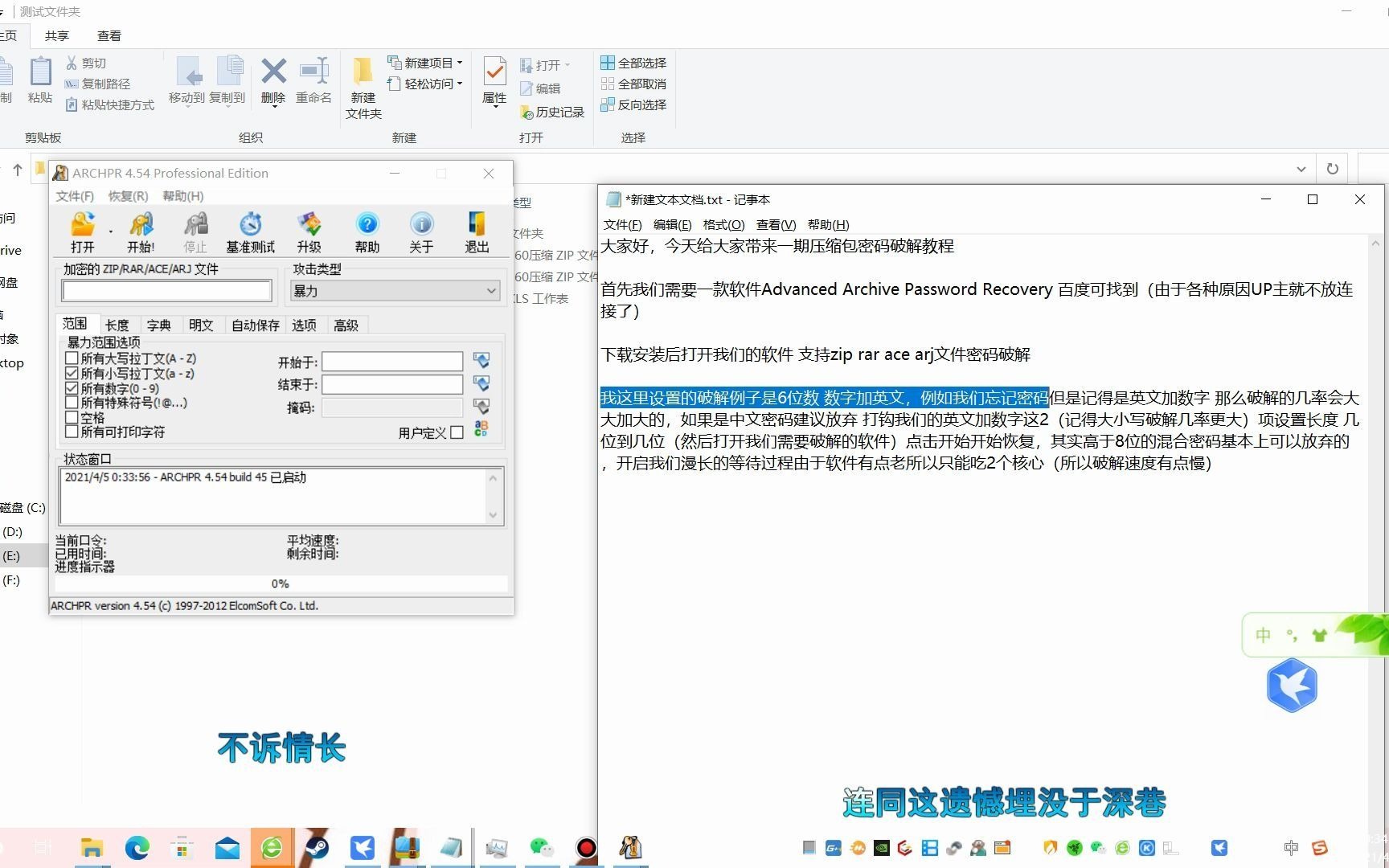Uncheck 所有数字(0 - 9) checkbox
1389x868 pixels.
72,388
